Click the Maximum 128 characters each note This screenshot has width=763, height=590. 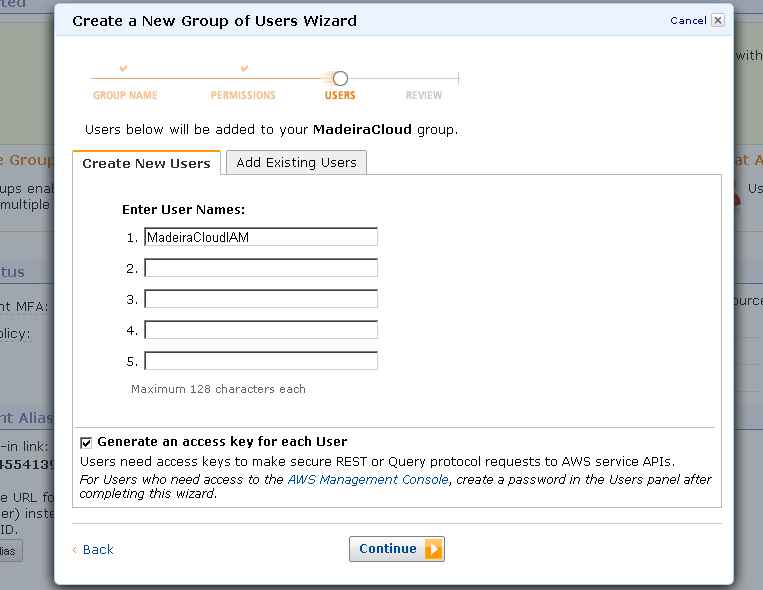(218, 389)
